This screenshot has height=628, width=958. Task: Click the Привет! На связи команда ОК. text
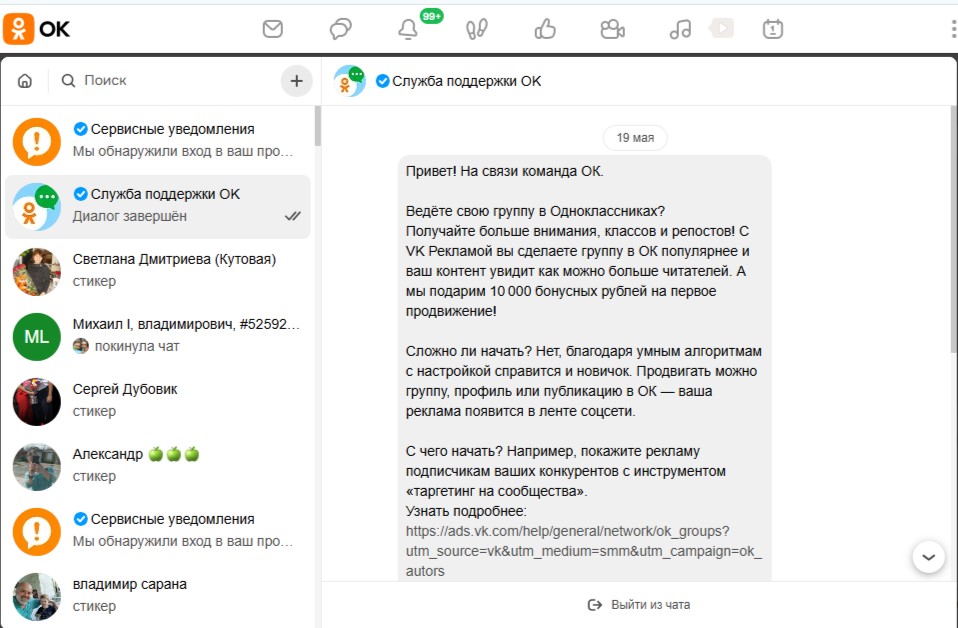point(504,171)
